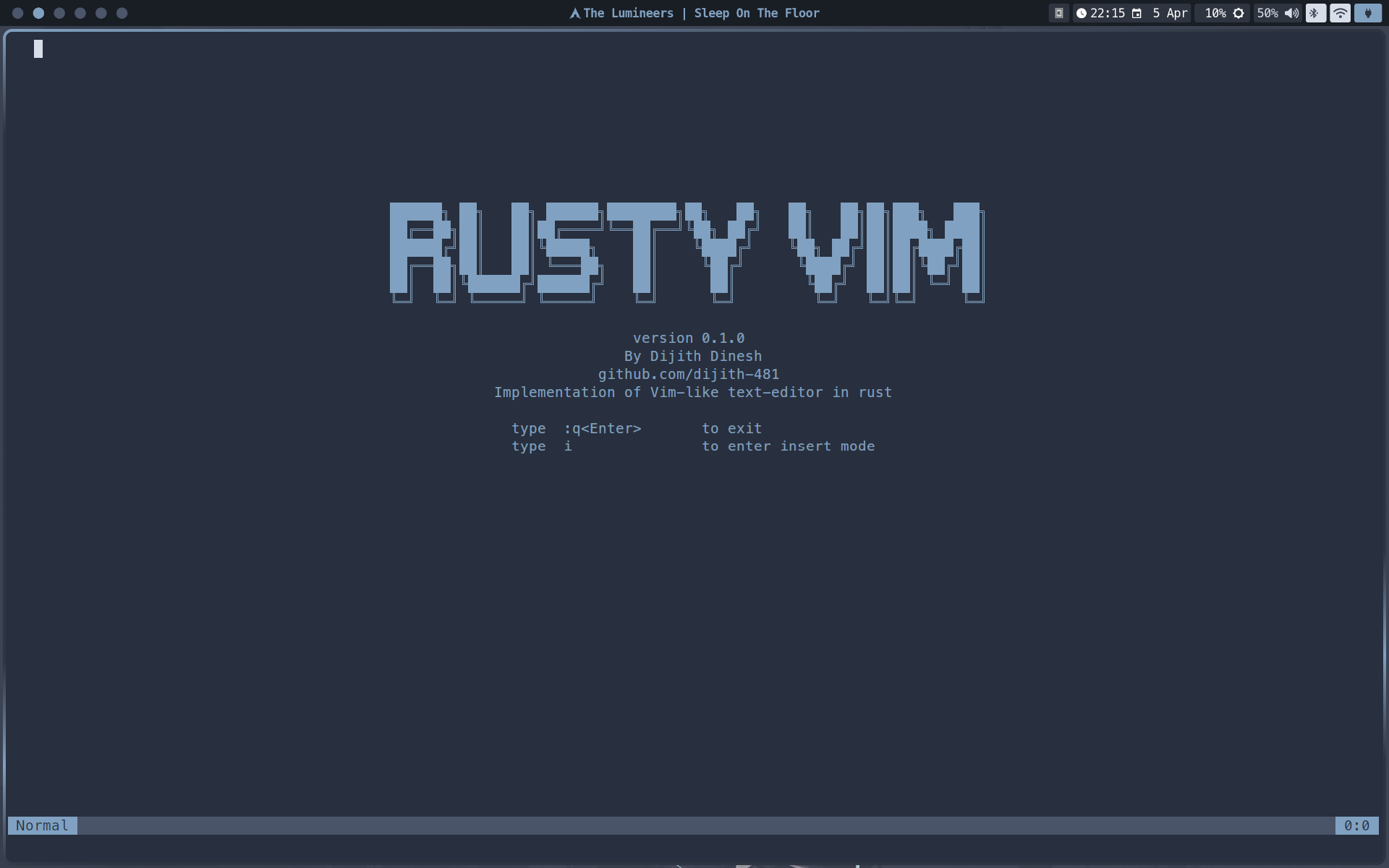This screenshot has height=868, width=1389.
Task: Click the Normal mode indicator in status bar
Action: click(43, 825)
